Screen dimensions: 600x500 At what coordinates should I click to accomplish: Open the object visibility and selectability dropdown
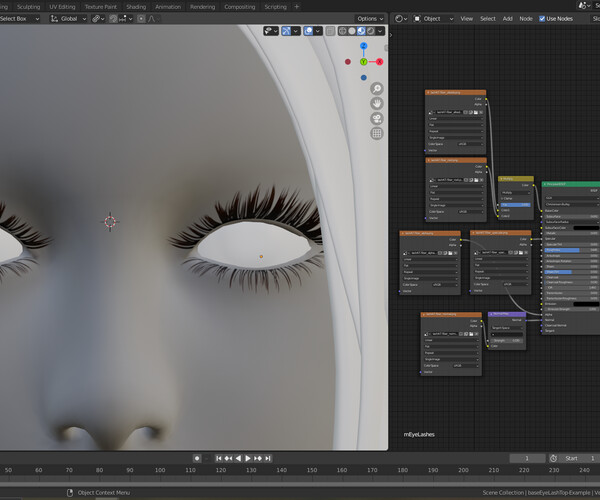[x=271, y=31]
